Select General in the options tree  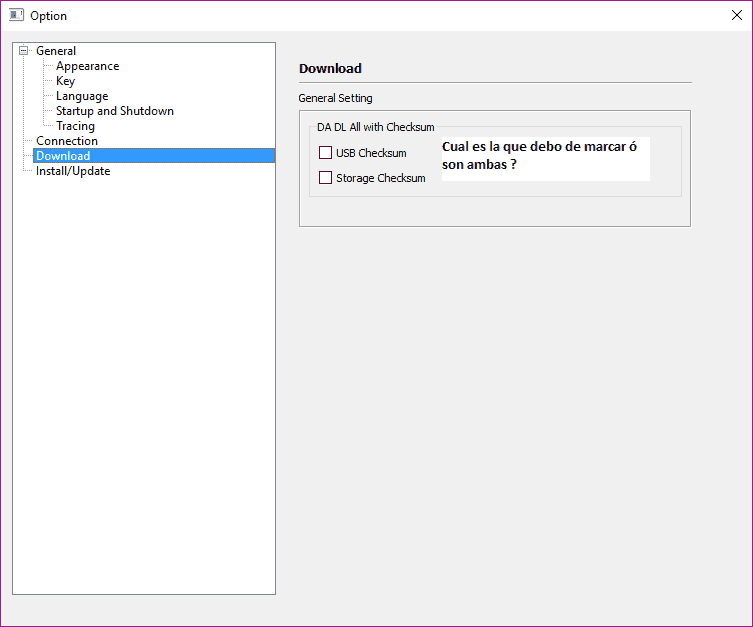(x=56, y=51)
